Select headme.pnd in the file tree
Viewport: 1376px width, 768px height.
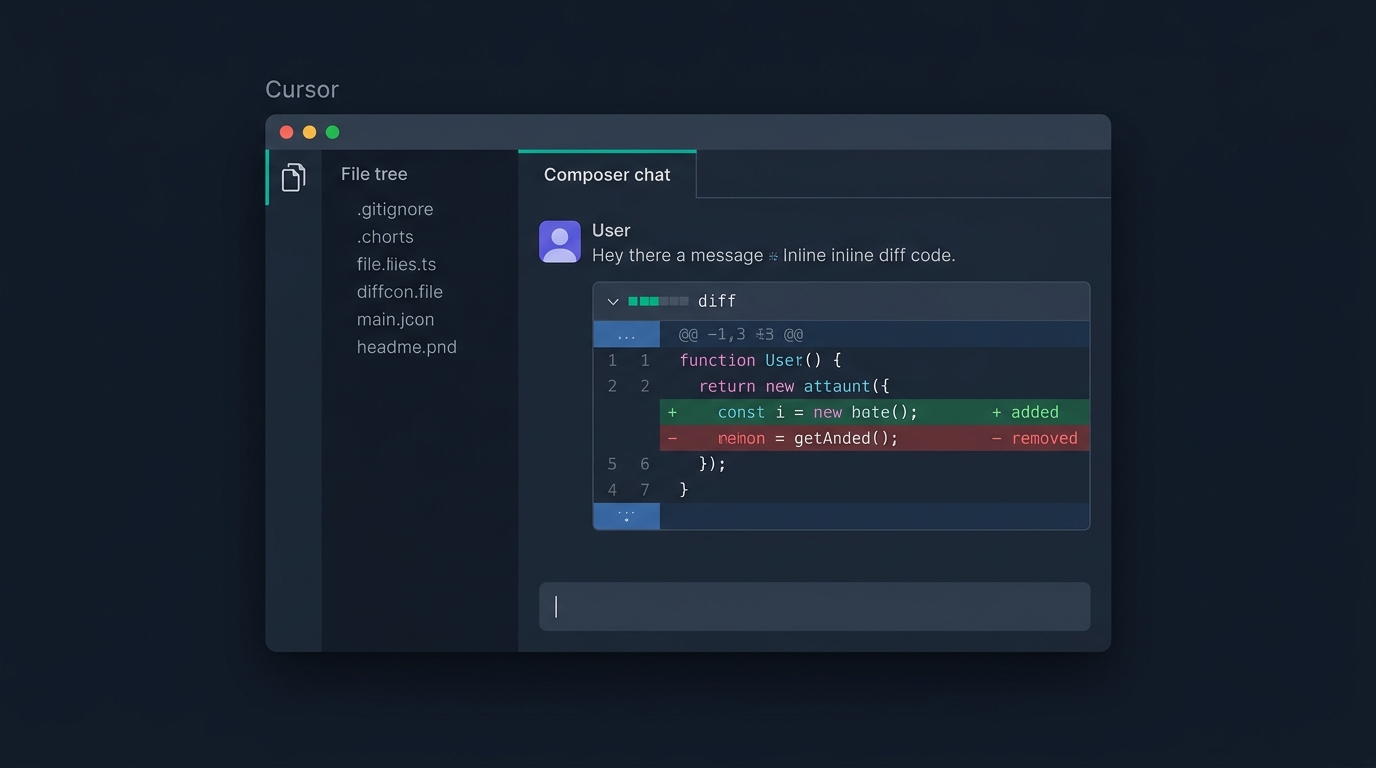(407, 347)
